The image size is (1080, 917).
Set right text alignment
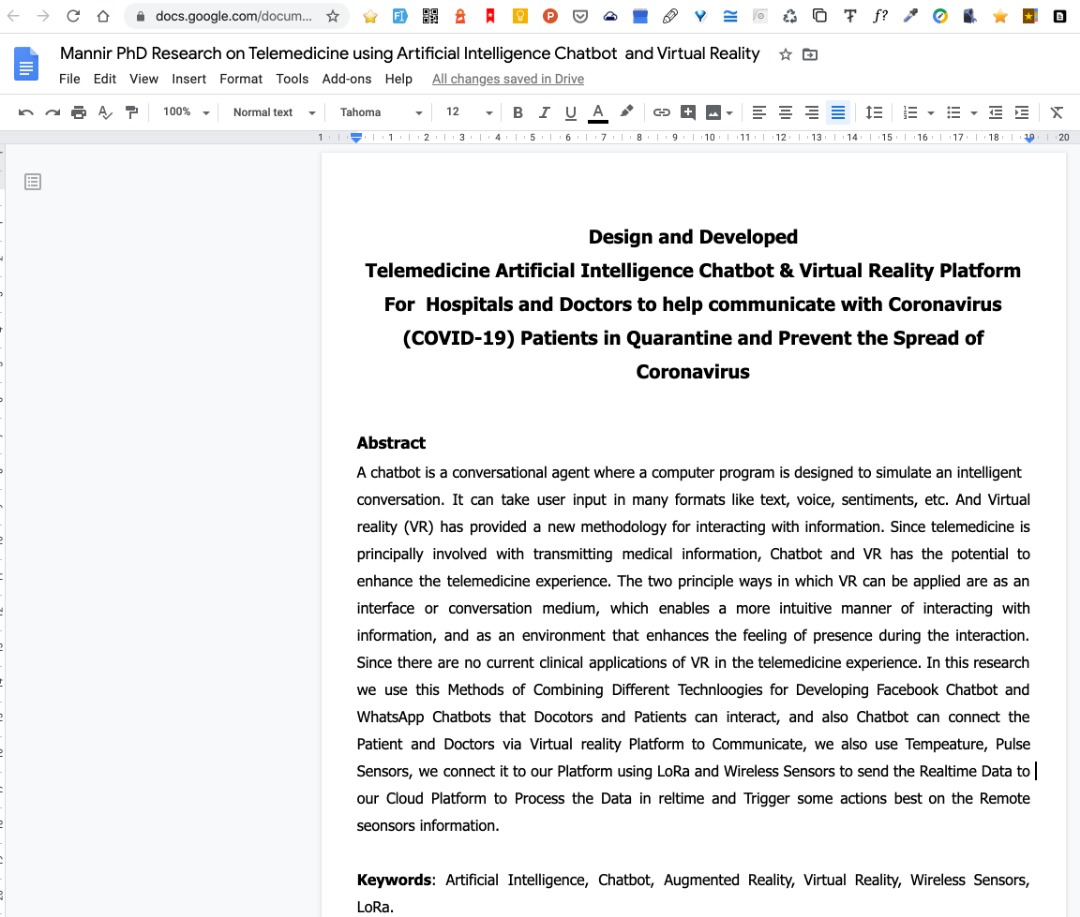811,112
